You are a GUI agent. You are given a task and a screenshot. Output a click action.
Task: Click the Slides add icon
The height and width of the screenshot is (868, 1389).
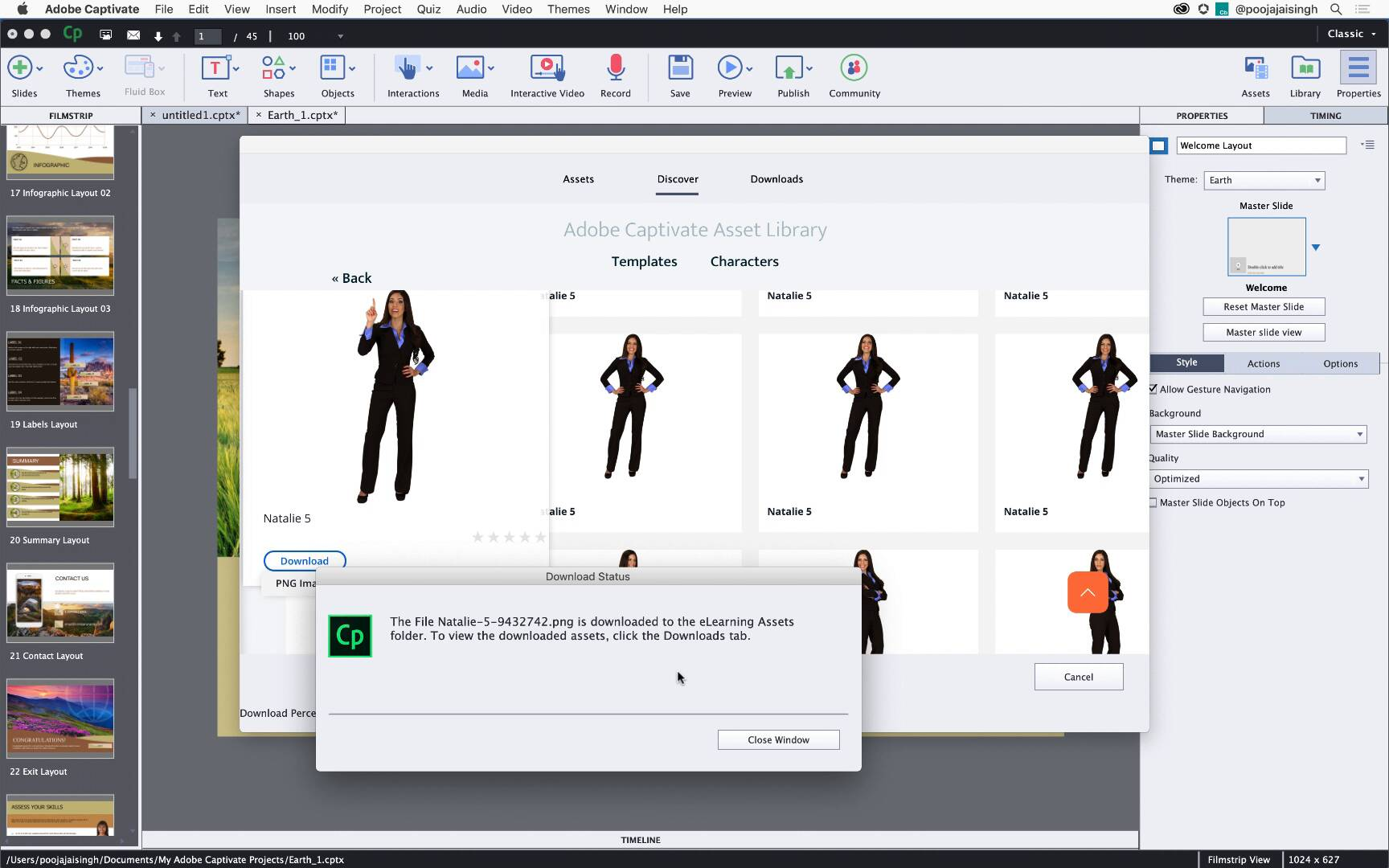pyautogui.click(x=19, y=68)
